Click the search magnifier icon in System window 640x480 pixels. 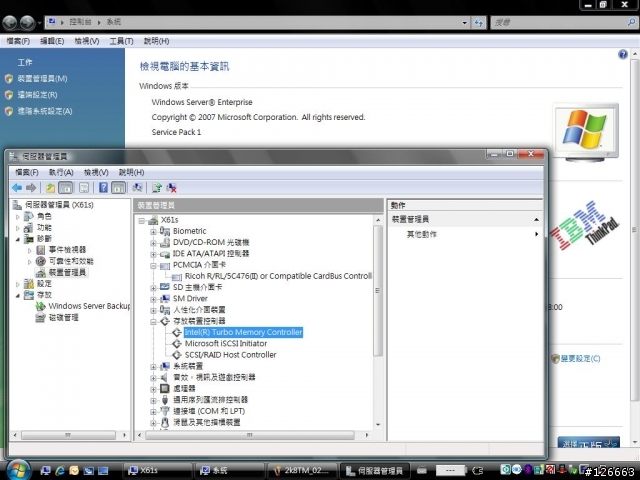[631, 22]
